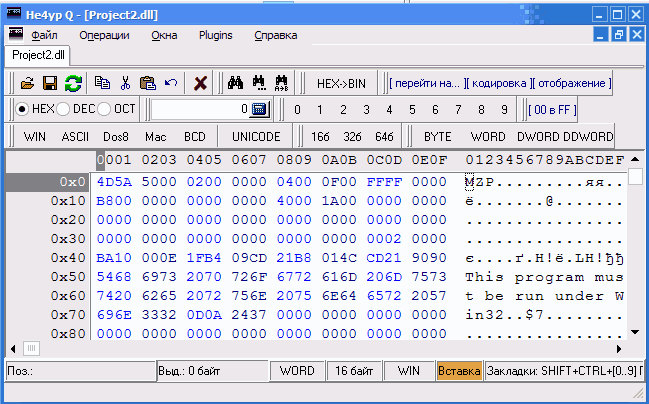Click the 326 toolbar button

pyautogui.click(x=352, y=137)
